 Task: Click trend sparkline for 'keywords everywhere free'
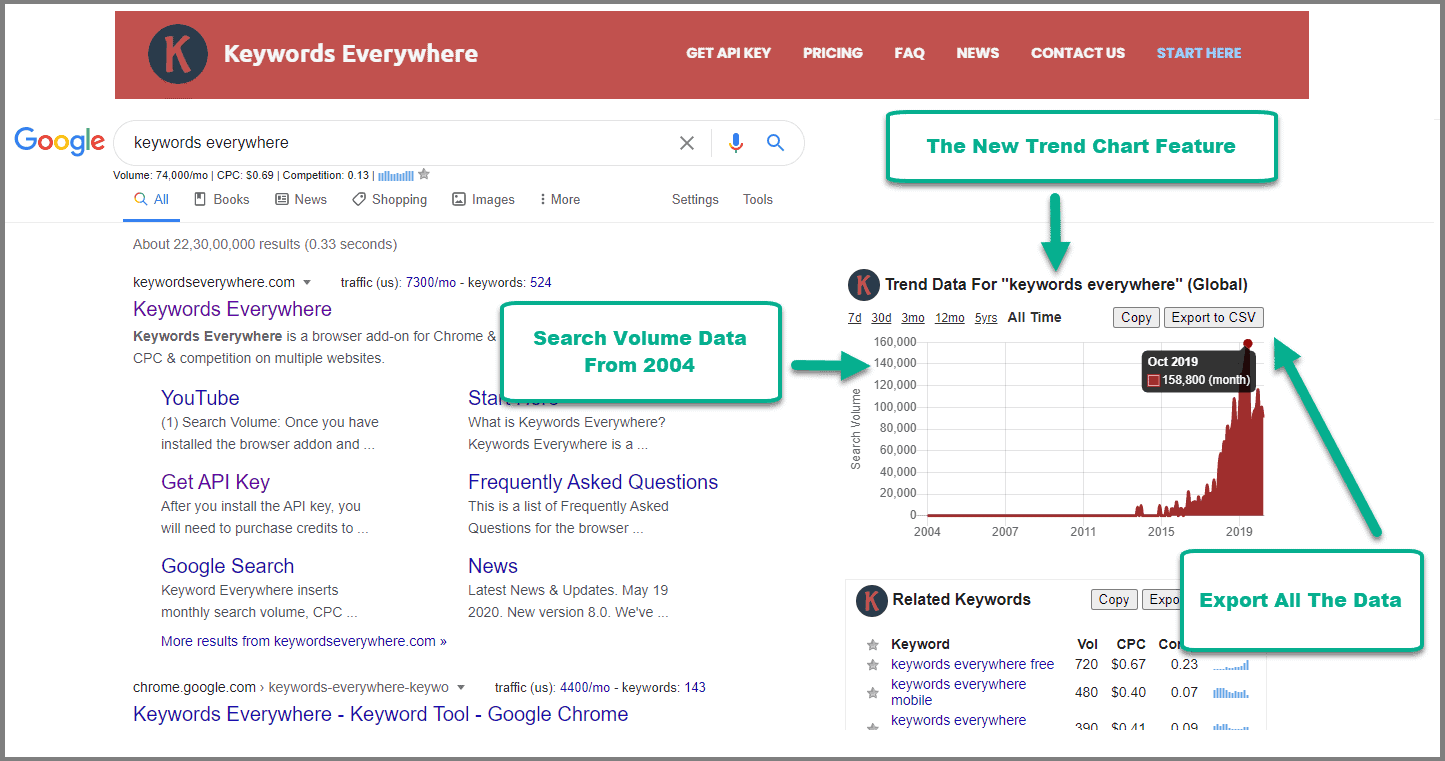[1231, 665]
